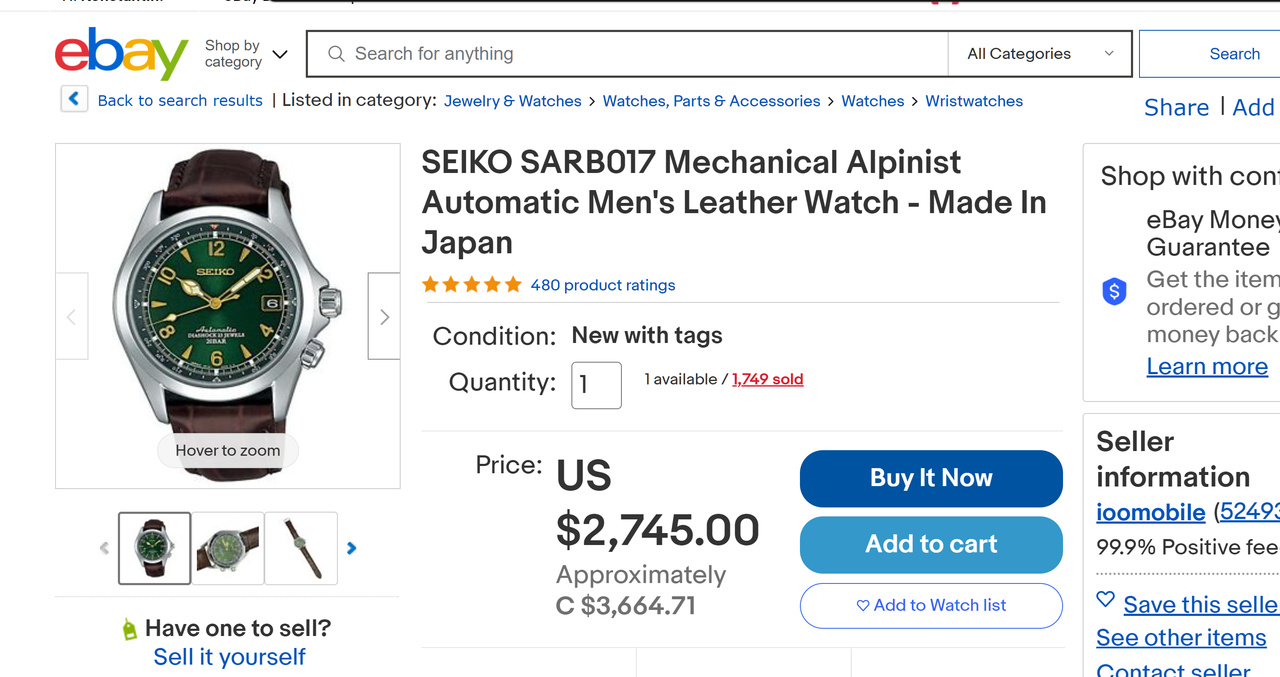Show previous product image with left arrow
The image size is (1280, 677).
(x=71, y=317)
